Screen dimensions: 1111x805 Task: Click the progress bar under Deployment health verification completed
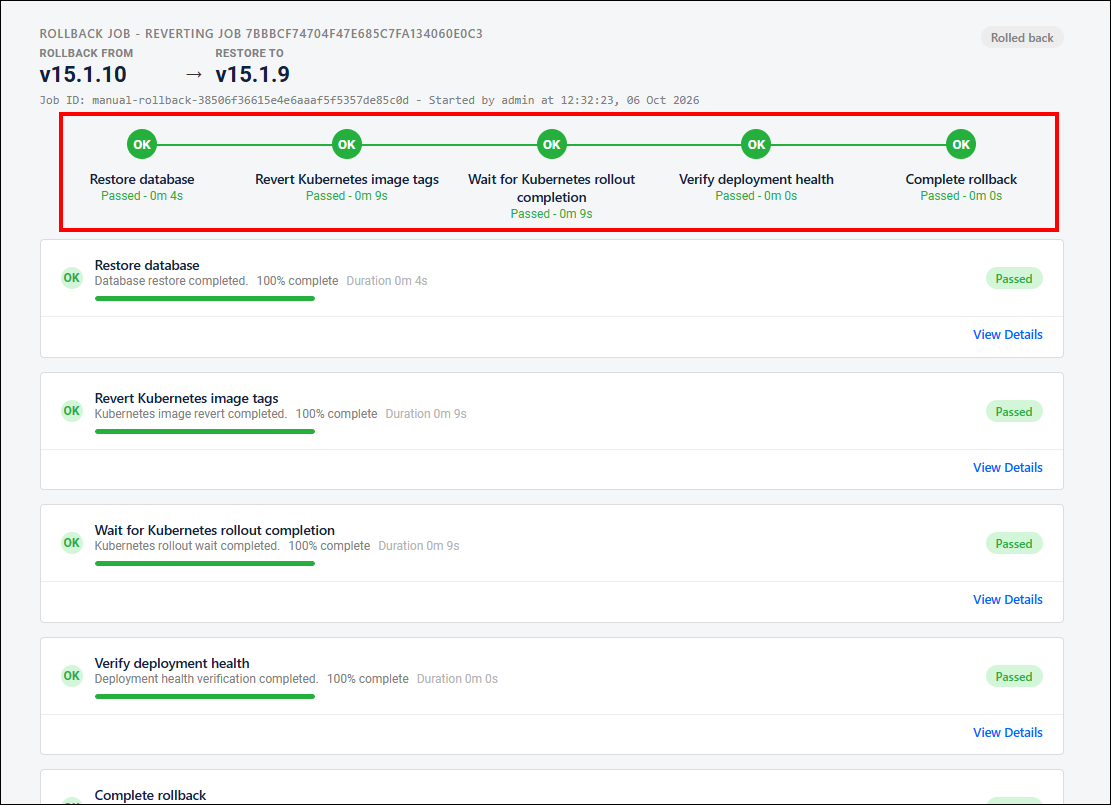(x=205, y=697)
